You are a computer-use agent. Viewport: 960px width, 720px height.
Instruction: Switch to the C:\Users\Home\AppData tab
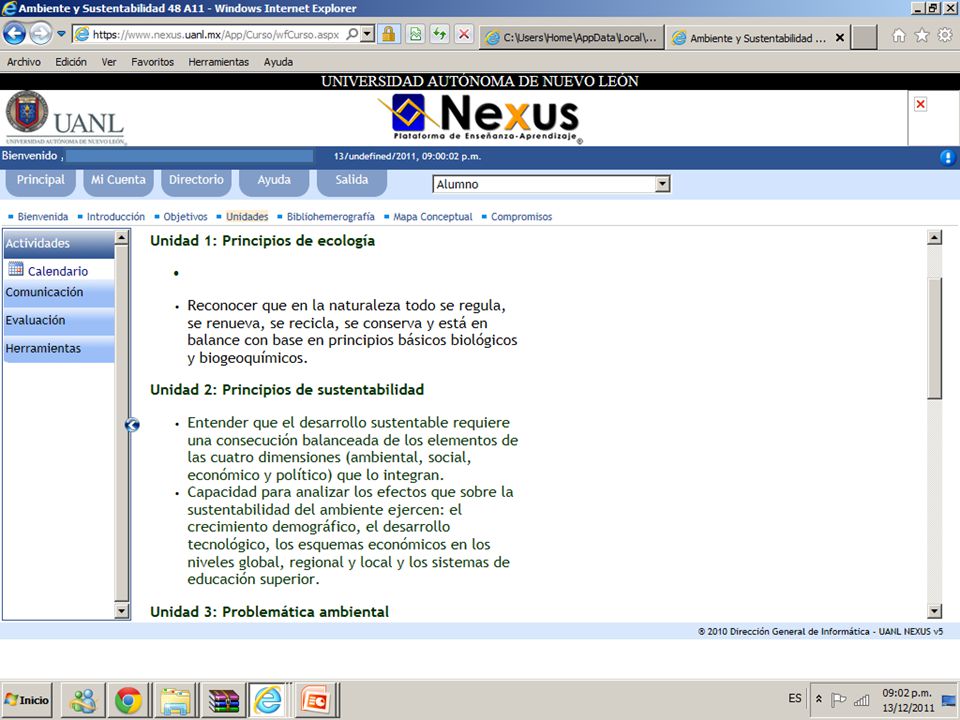[572, 37]
